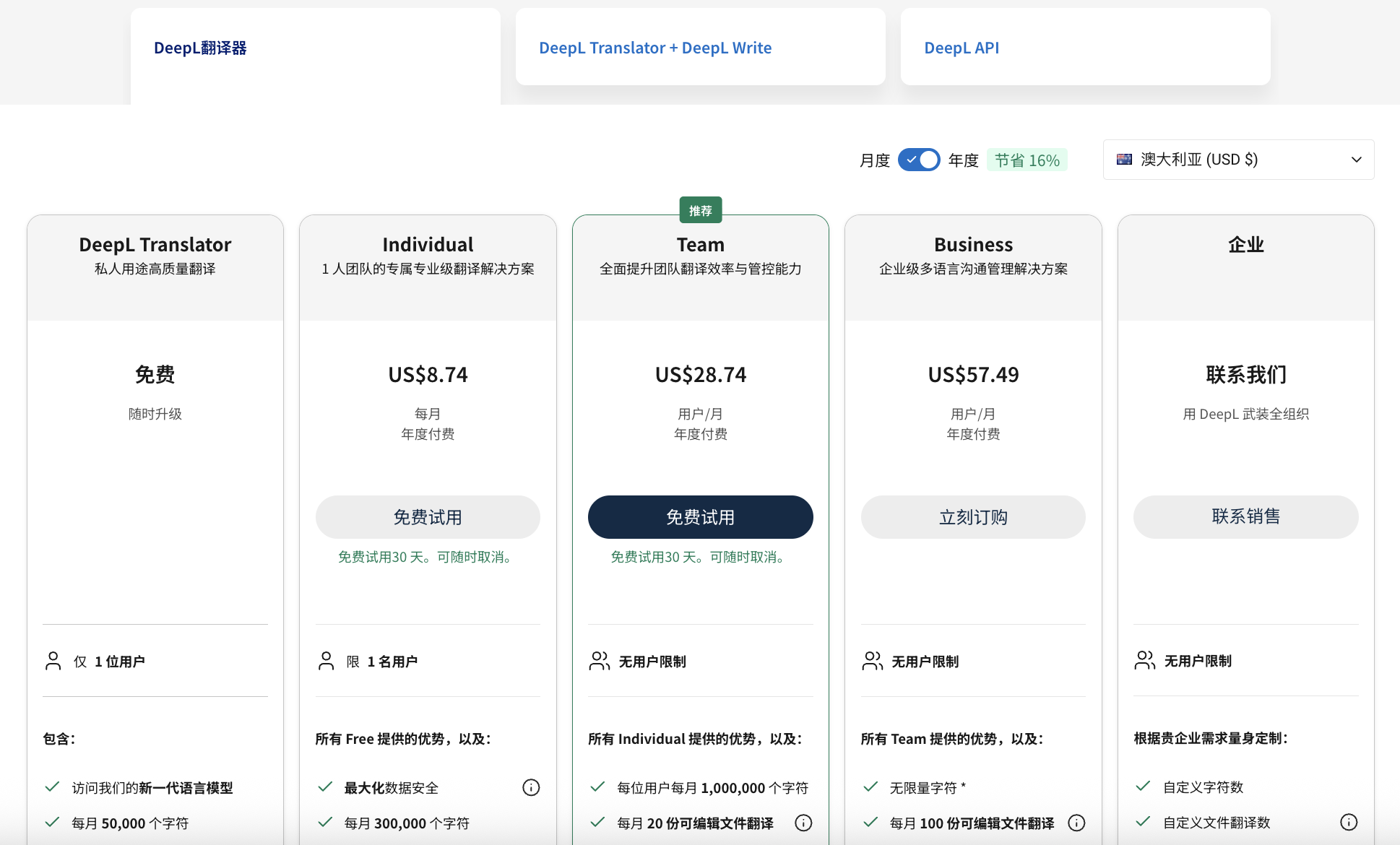
Task: Click the Individual plan title
Action: [428, 245]
